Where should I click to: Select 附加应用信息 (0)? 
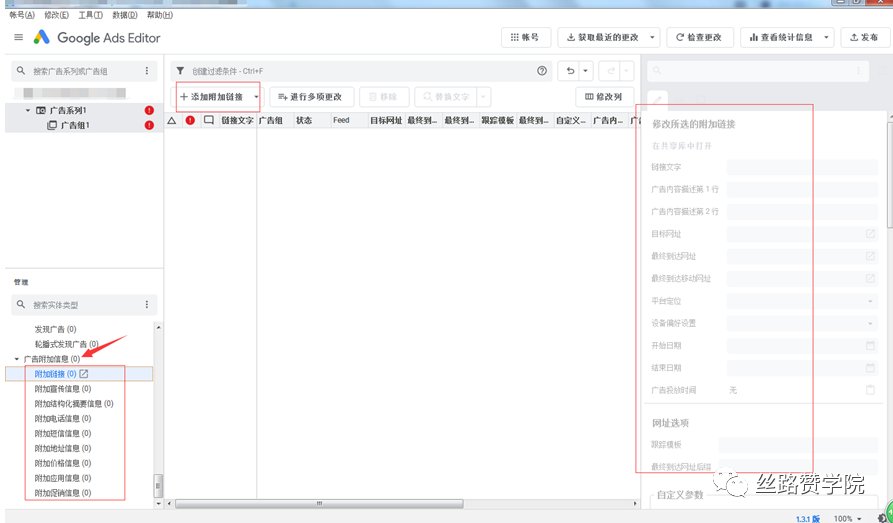(63, 478)
